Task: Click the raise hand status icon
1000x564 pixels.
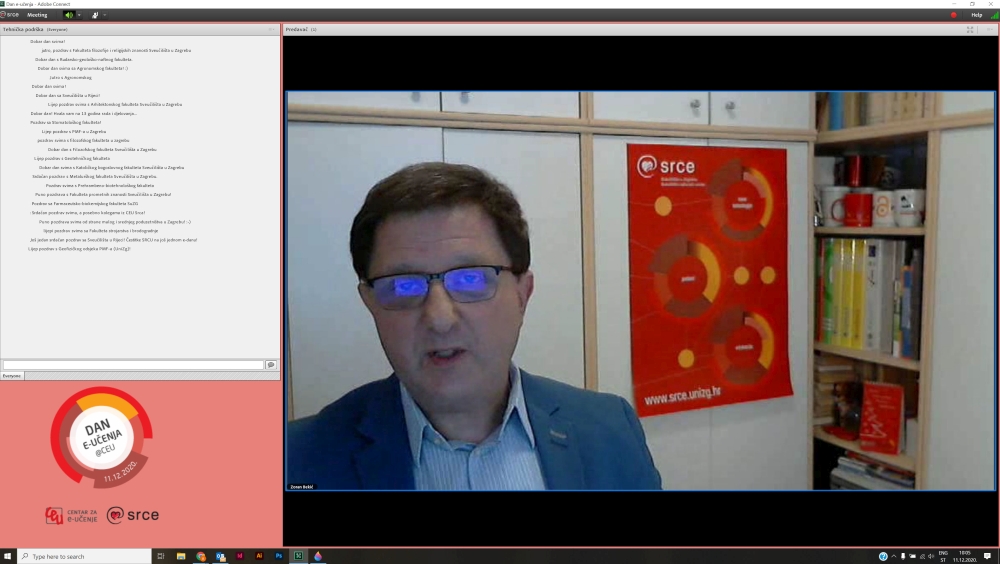Action: (x=95, y=15)
